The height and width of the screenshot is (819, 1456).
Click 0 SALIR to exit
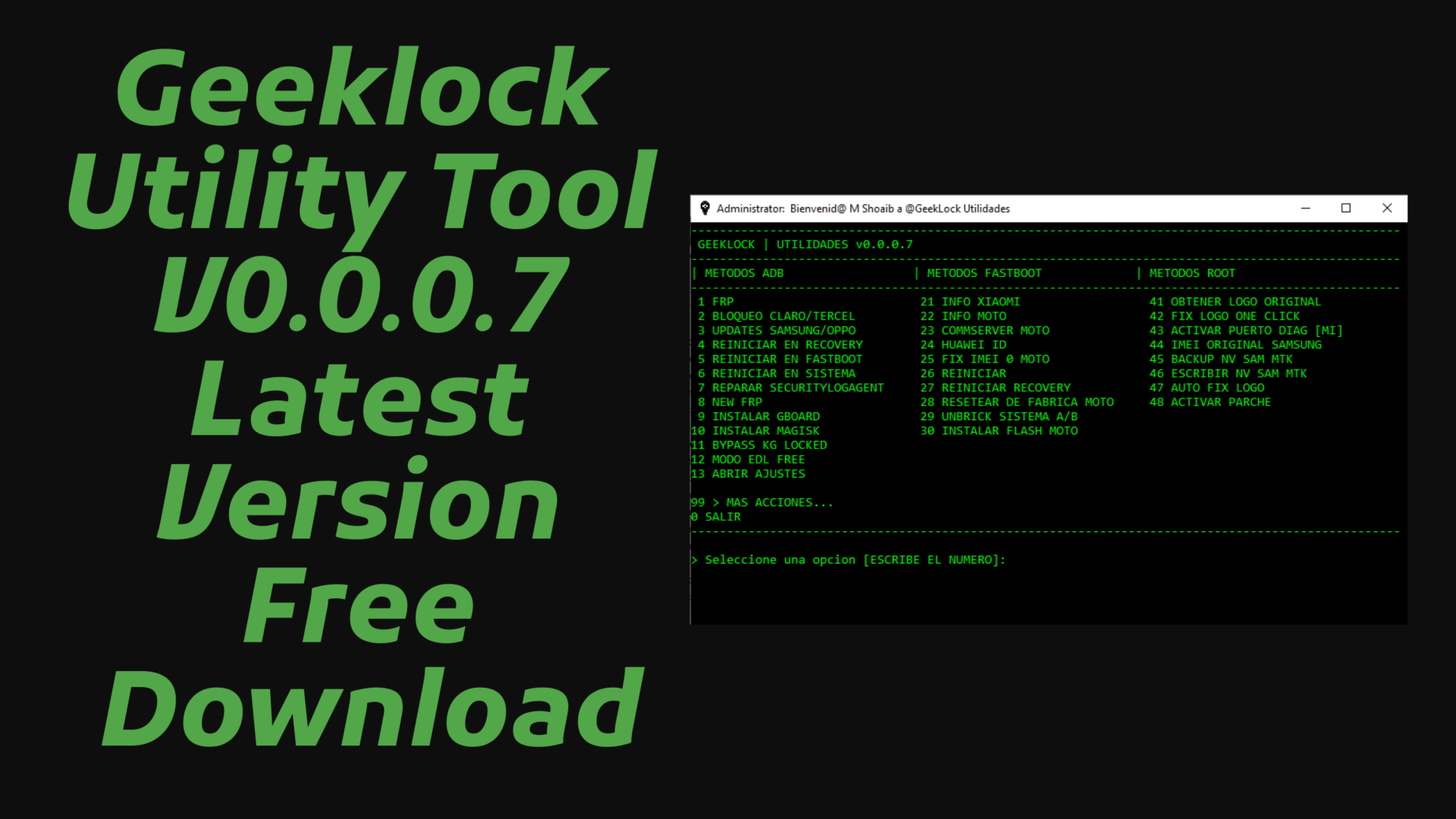716,516
